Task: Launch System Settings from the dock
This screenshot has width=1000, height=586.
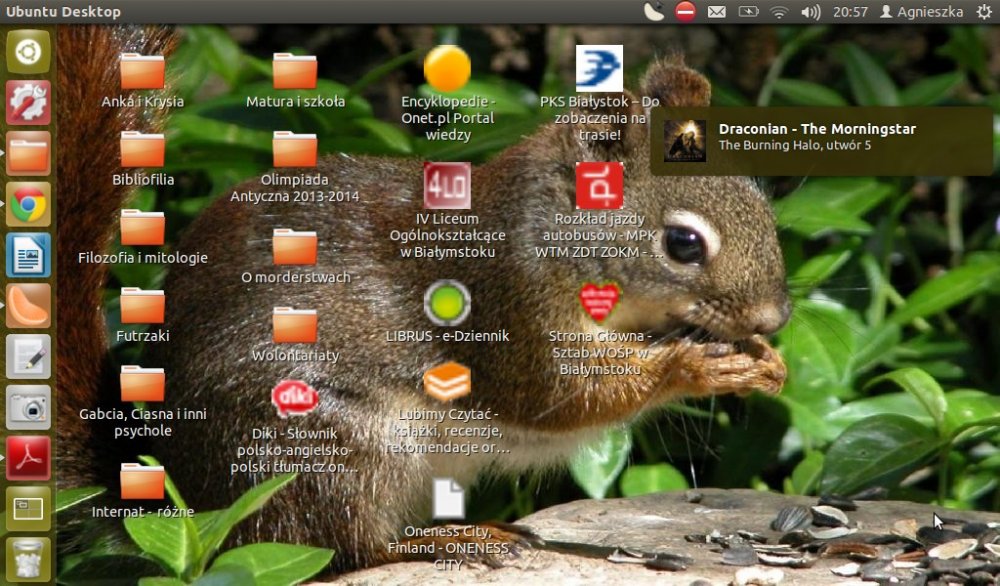Action: pos(28,103)
